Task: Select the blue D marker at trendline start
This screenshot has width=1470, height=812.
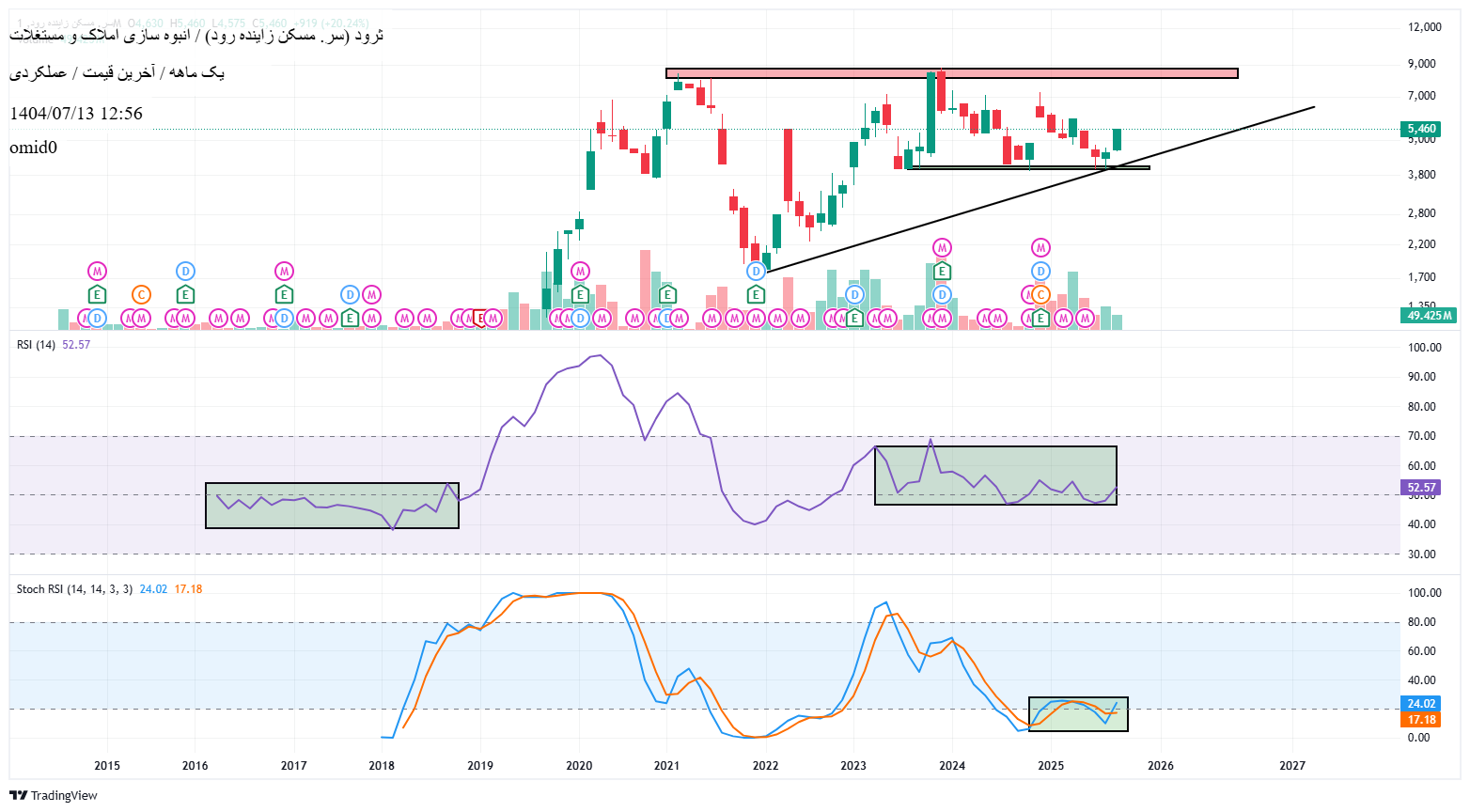Action: [756, 272]
